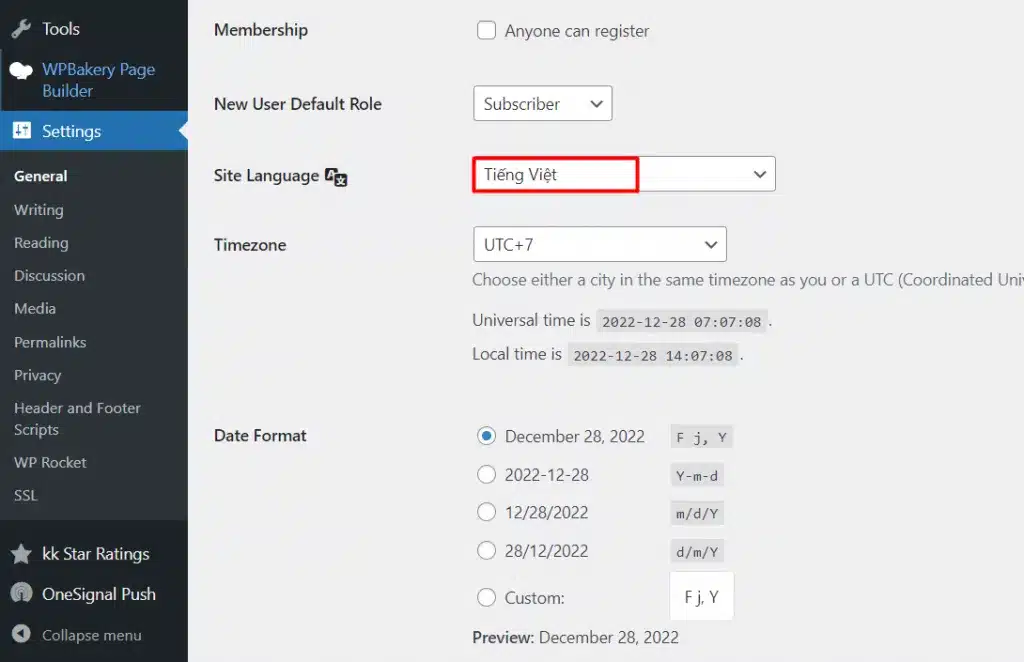The width and height of the screenshot is (1024, 662).
Task: Open the New User Default Role dropdown
Action: point(542,103)
